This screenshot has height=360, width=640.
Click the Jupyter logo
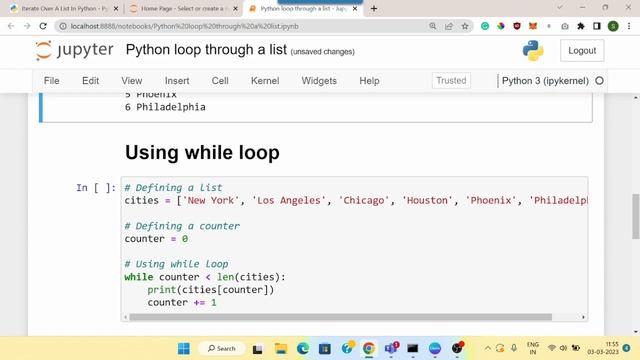click(74, 50)
